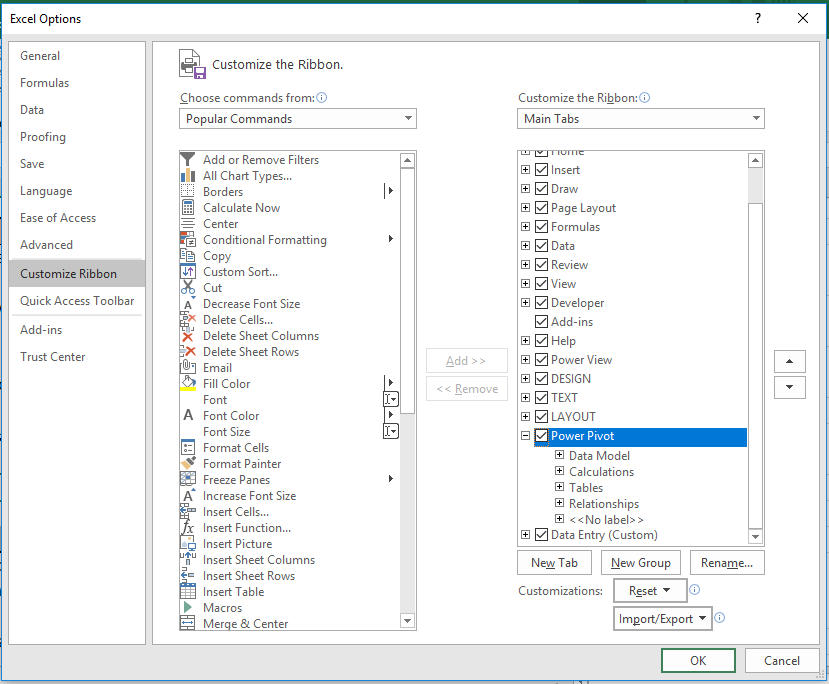Open the Quick Access Toolbar category
This screenshot has height=684, width=829.
click(x=77, y=301)
